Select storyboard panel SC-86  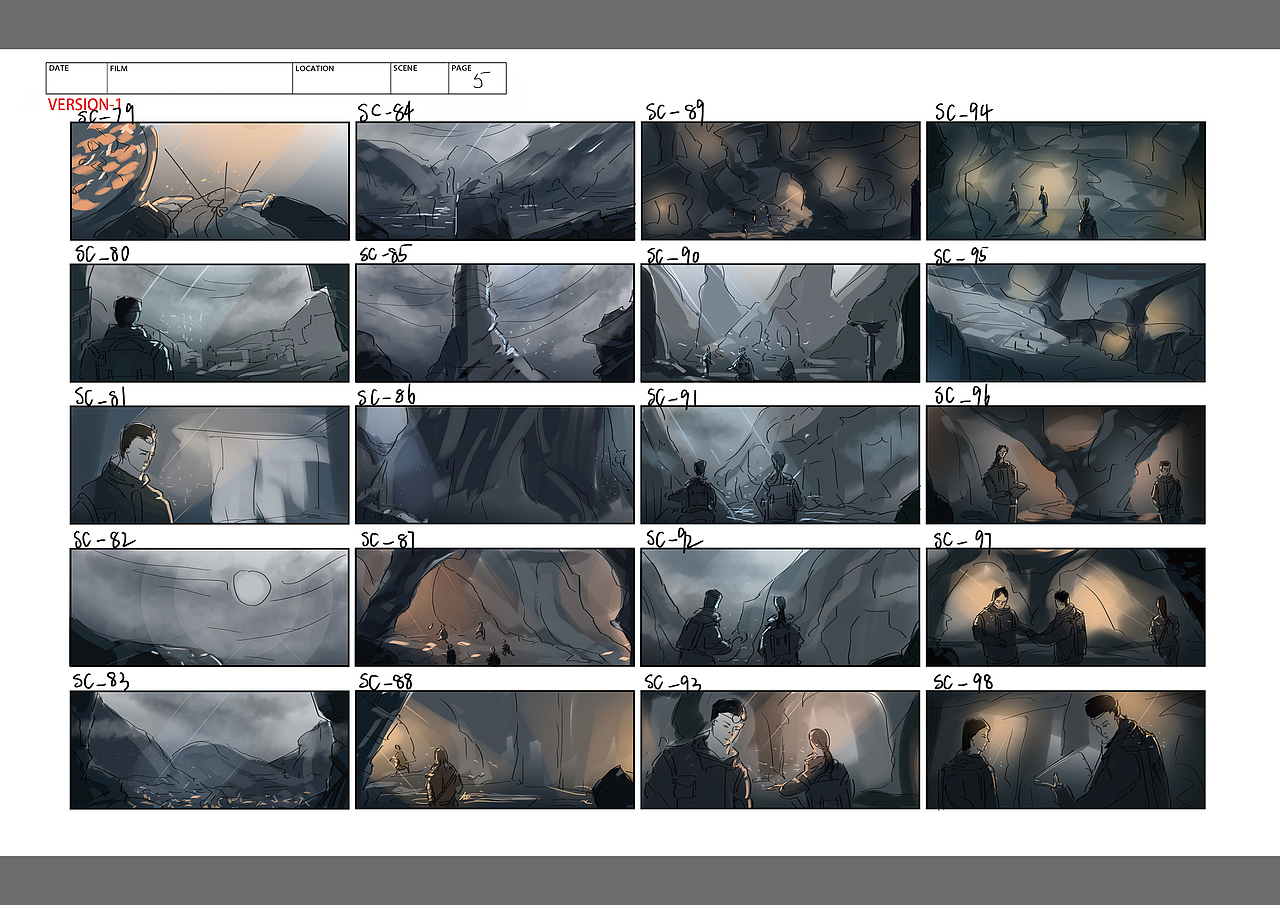tap(495, 465)
